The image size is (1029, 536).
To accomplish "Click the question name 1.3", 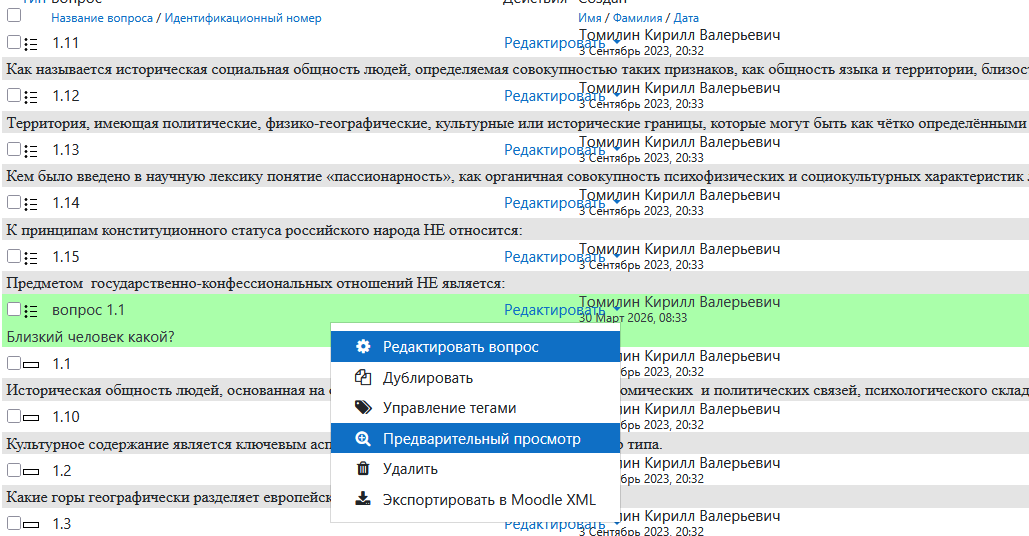I will 62,524.
